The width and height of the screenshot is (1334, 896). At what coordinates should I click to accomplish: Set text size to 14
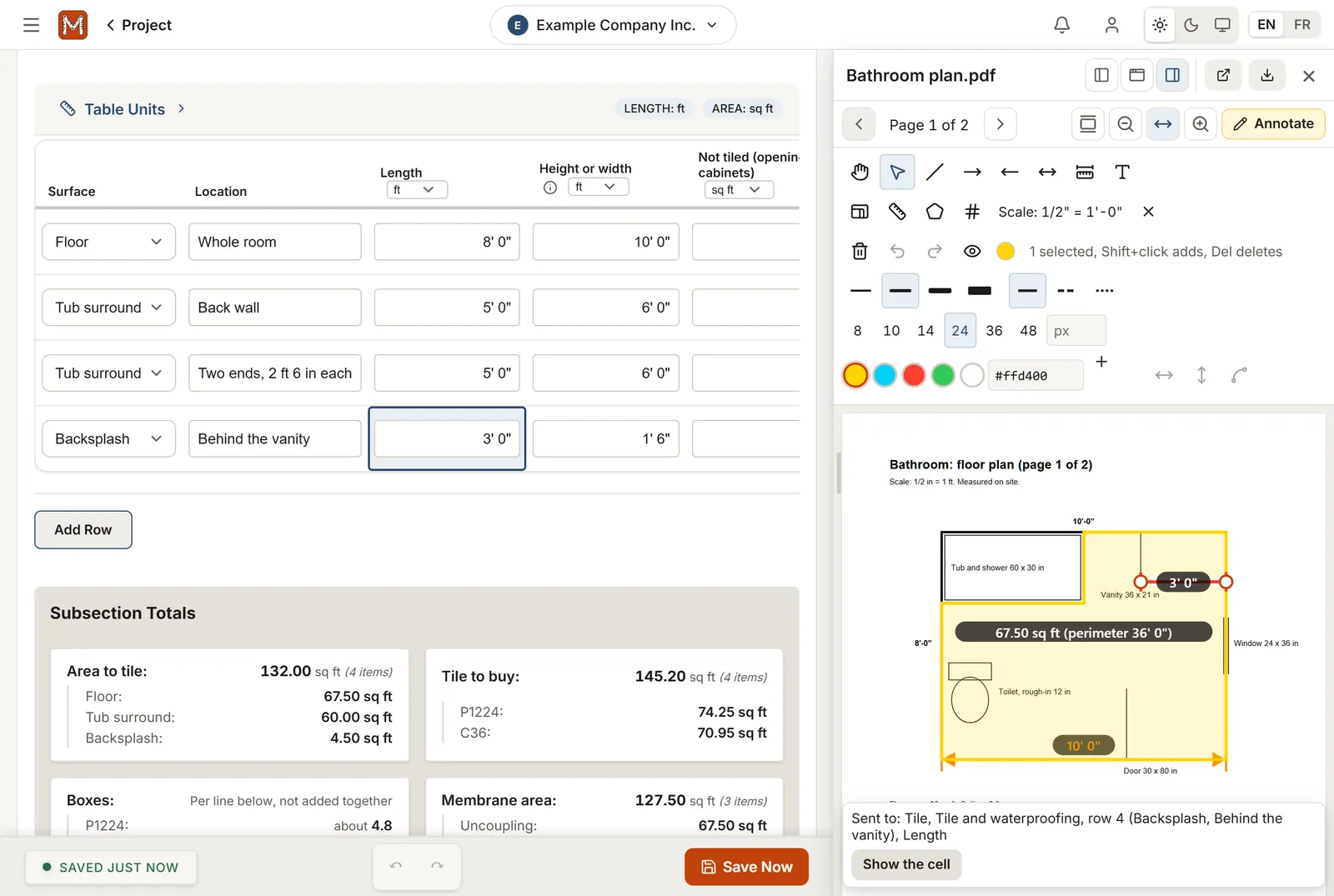coord(925,331)
